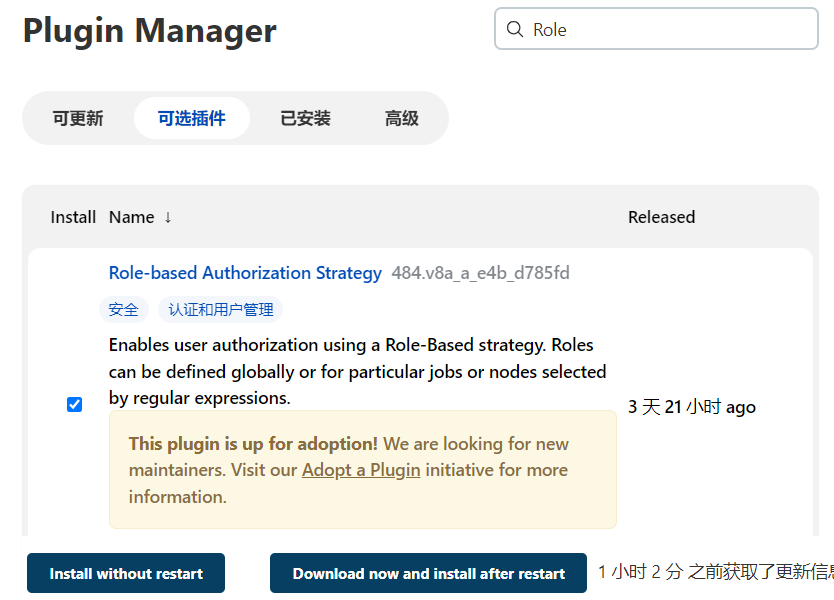Click the magnifier icon in the search box
The width and height of the screenshot is (834, 600).
(x=515, y=30)
